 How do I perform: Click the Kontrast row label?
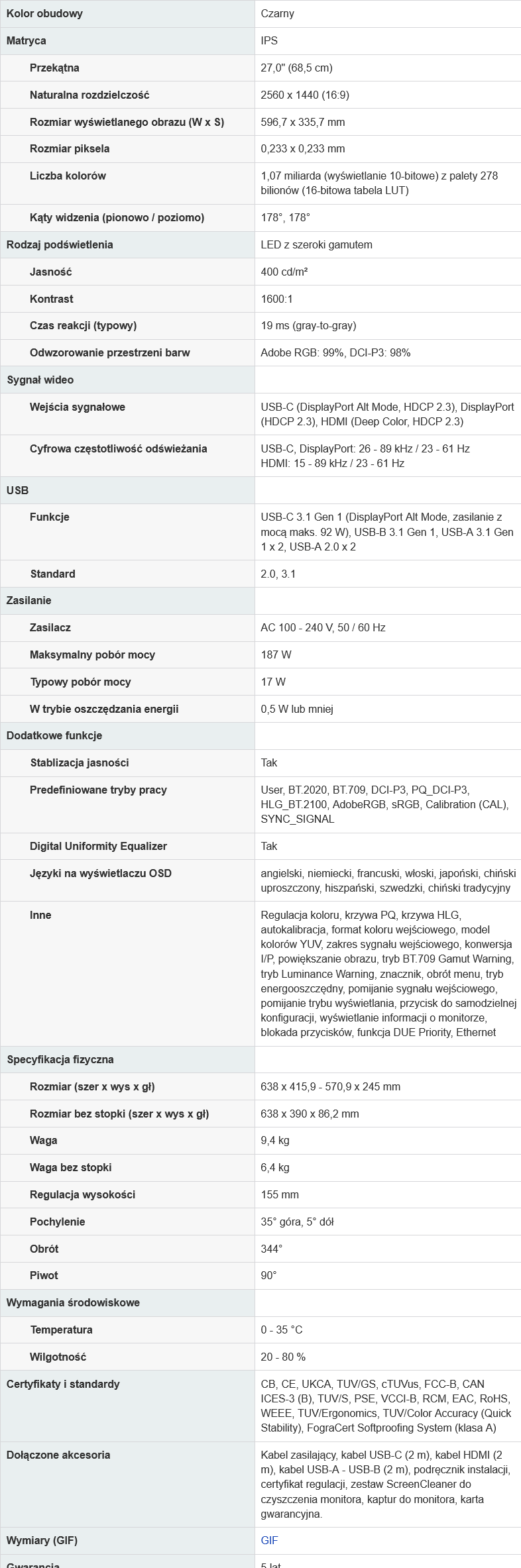[x=52, y=299]
